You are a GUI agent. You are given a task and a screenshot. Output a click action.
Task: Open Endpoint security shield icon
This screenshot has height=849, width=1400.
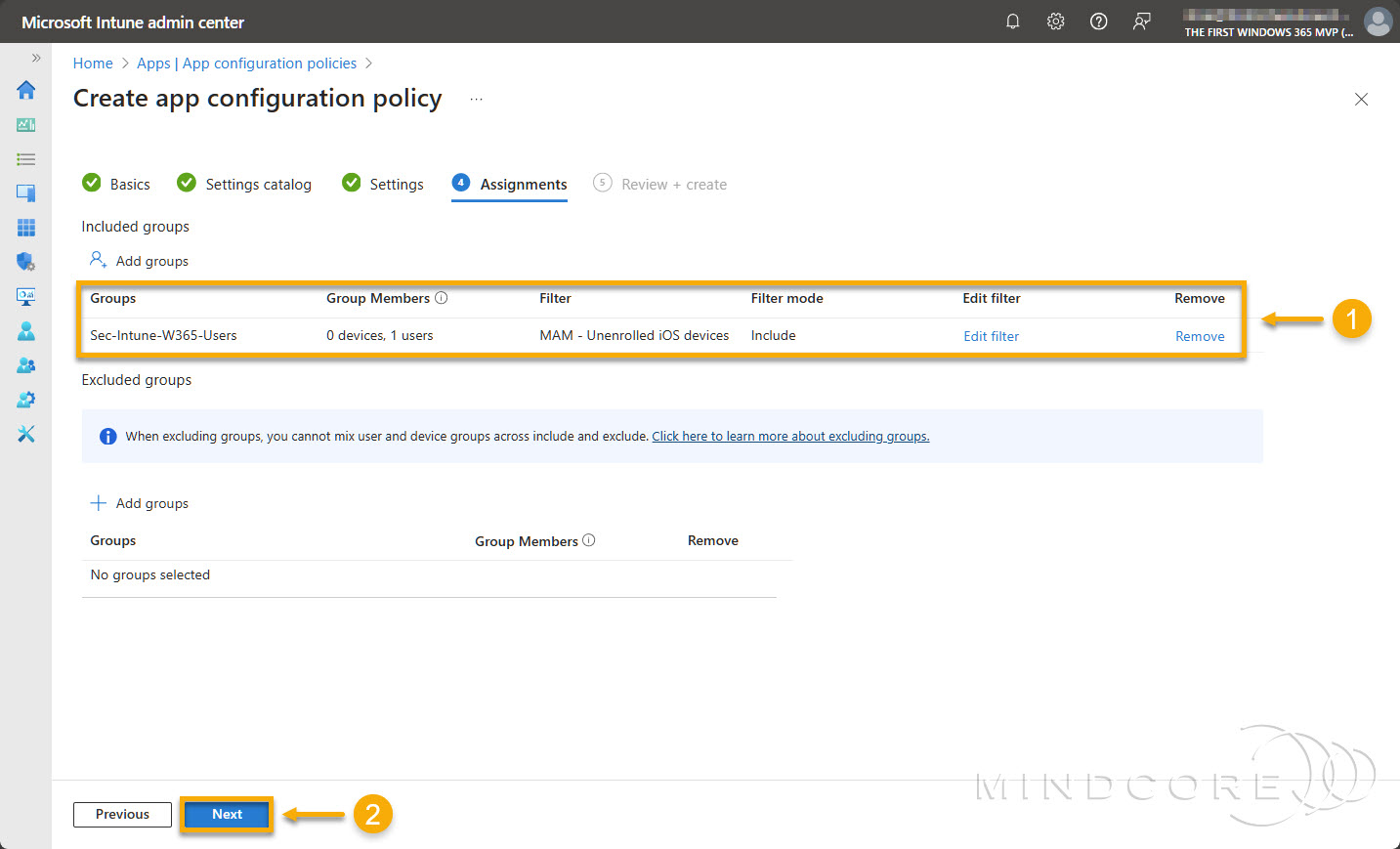click(26, 262)
